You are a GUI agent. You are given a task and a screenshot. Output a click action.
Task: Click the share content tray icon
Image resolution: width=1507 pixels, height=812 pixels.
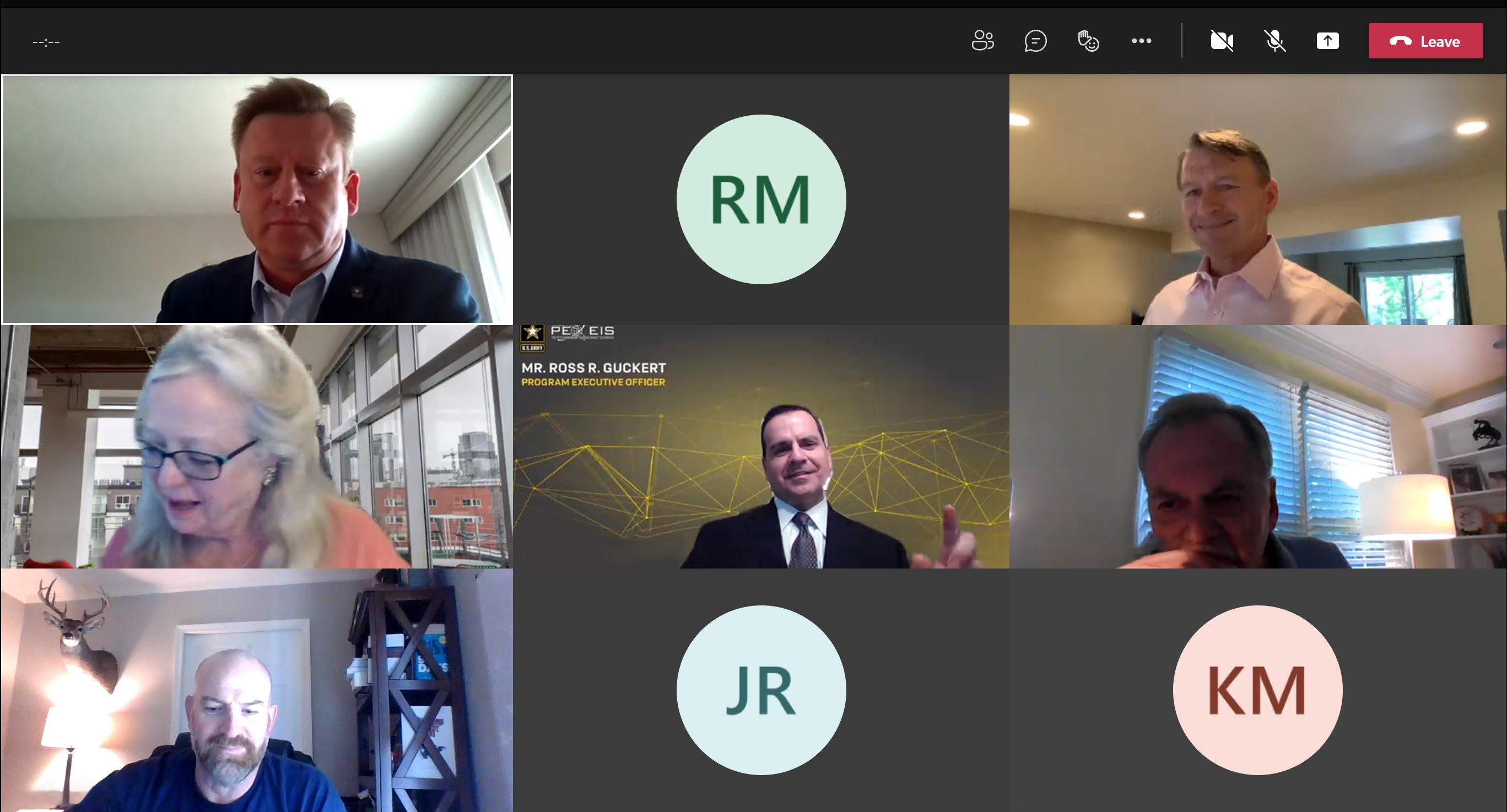[1327, 41]
